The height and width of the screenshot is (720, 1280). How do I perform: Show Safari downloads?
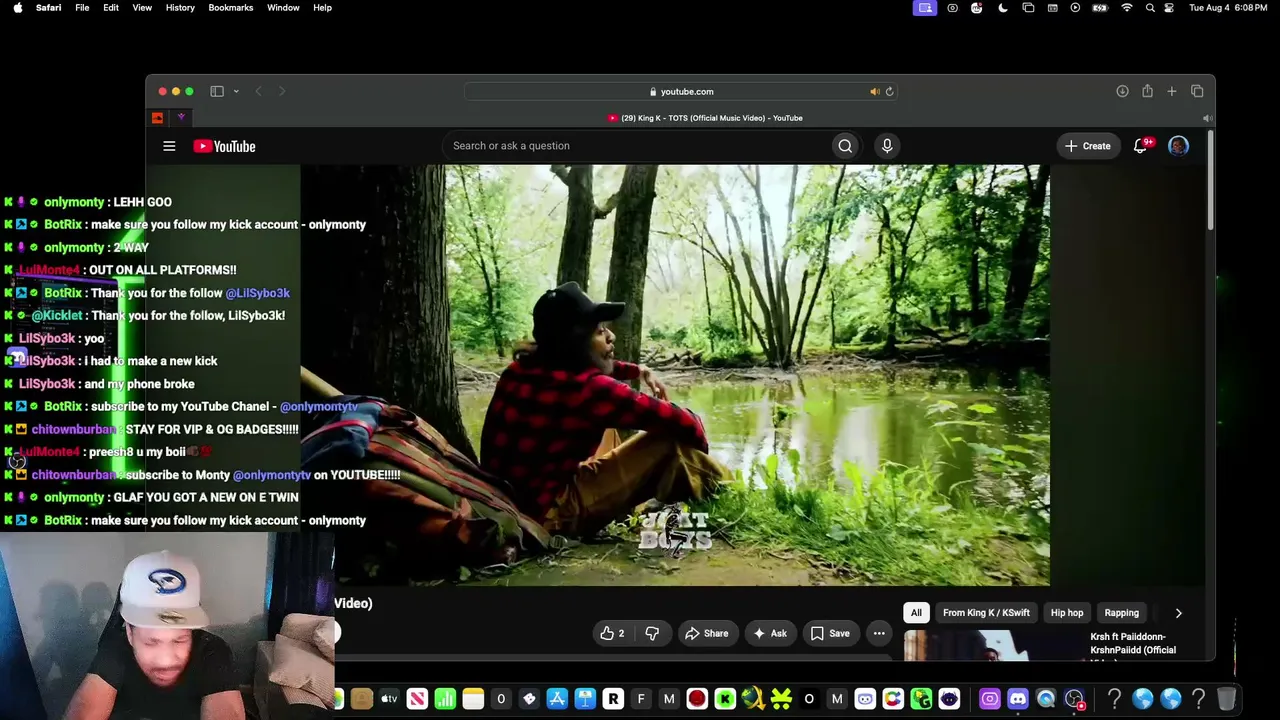click(x=1122, y=91)
